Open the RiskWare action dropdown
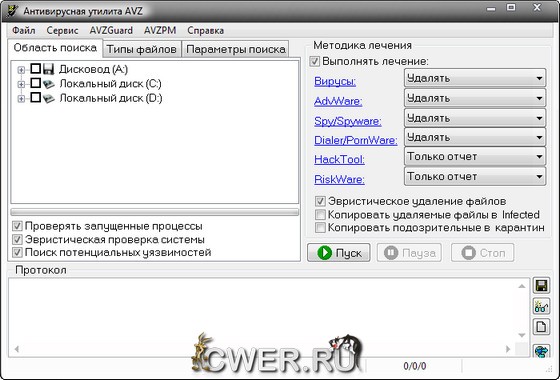This screenshot has height=380, width=560. [x=475, y=176]
